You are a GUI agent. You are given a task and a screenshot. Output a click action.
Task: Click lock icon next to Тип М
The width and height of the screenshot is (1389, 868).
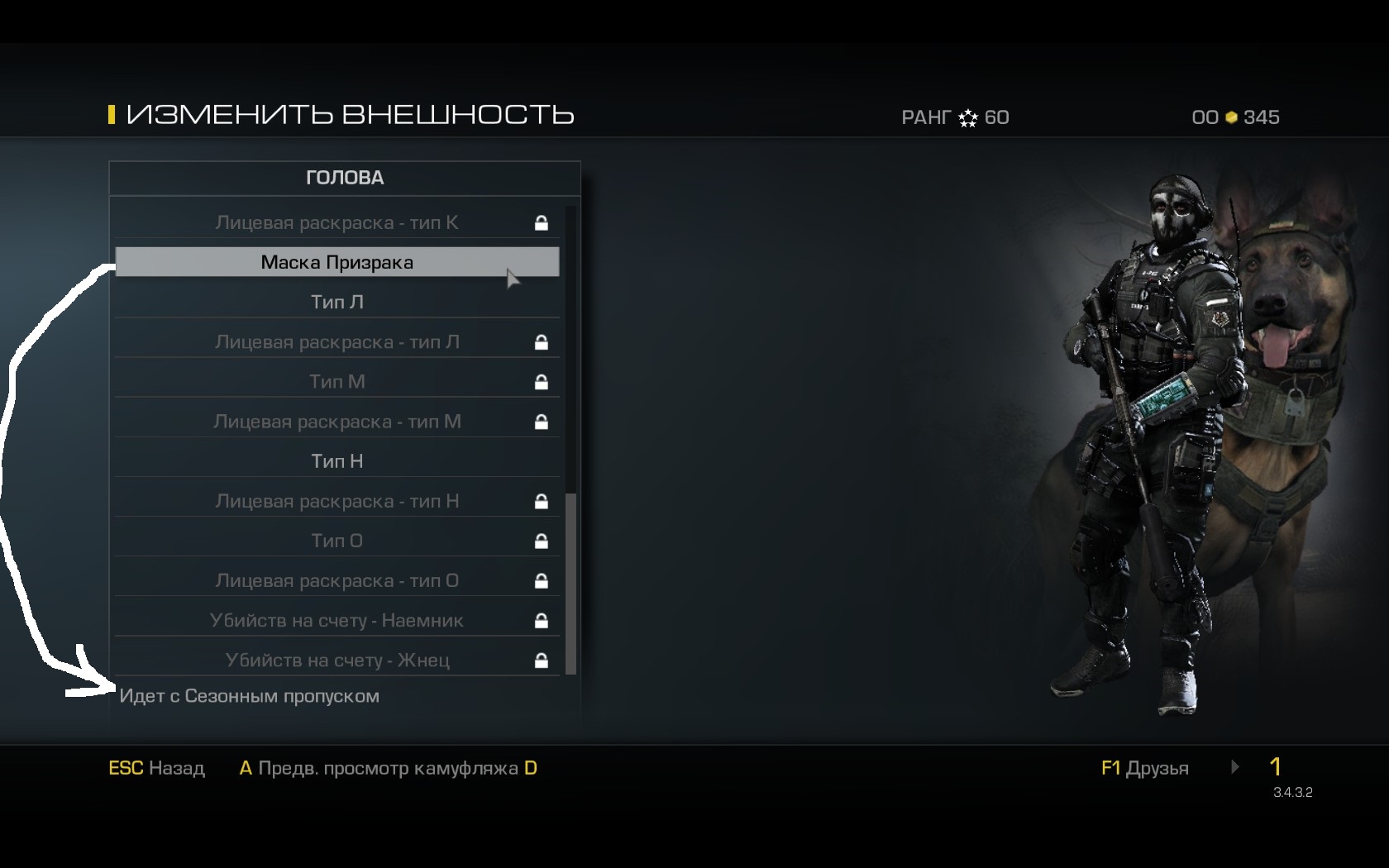pos(541,382)
